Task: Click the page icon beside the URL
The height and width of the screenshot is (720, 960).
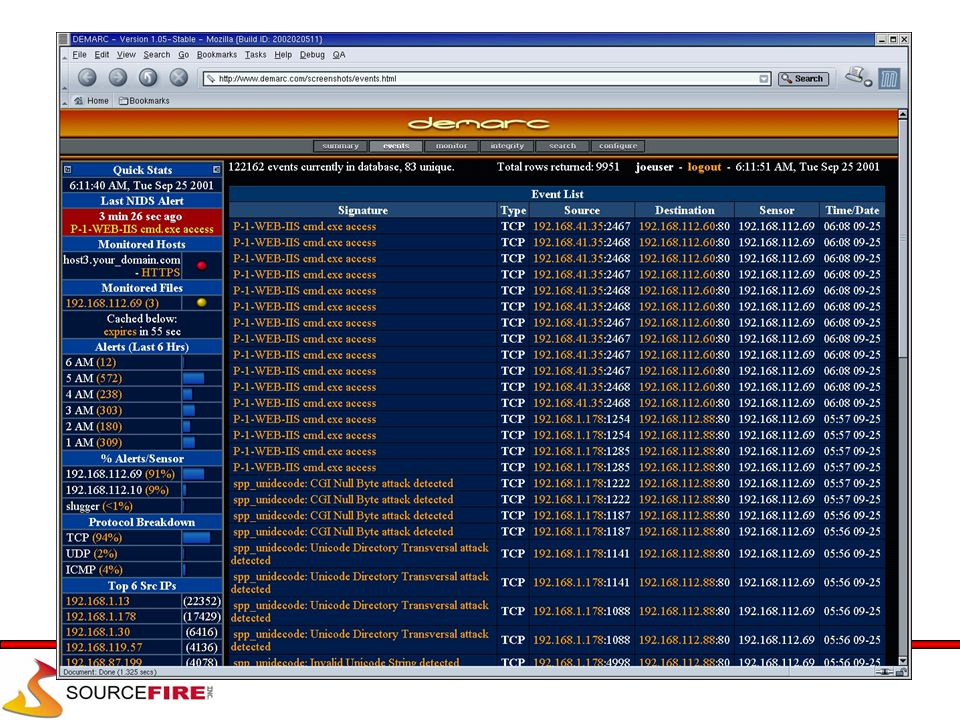Action: point(211,78)
